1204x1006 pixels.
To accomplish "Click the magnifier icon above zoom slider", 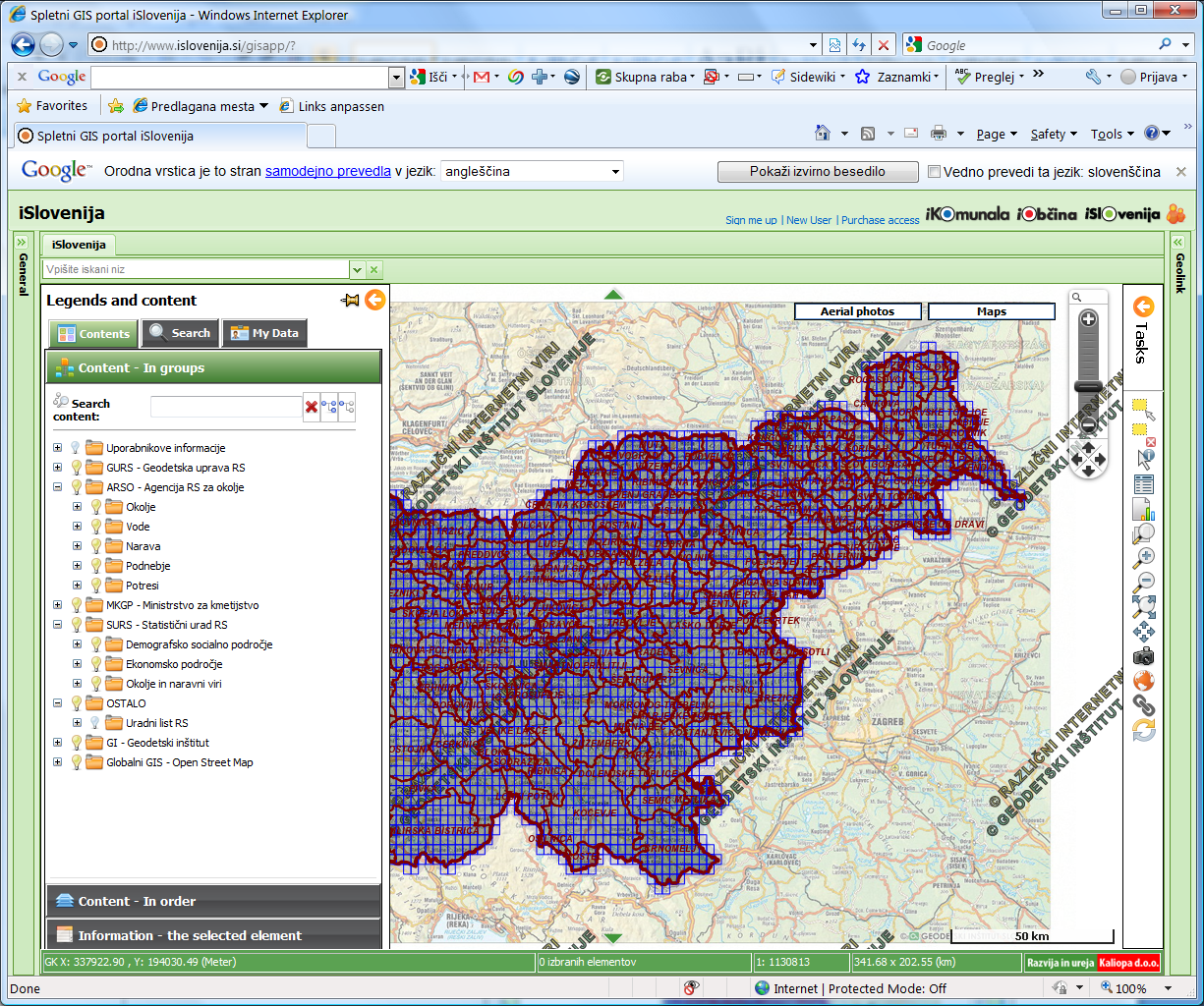I will point(1077,297).
